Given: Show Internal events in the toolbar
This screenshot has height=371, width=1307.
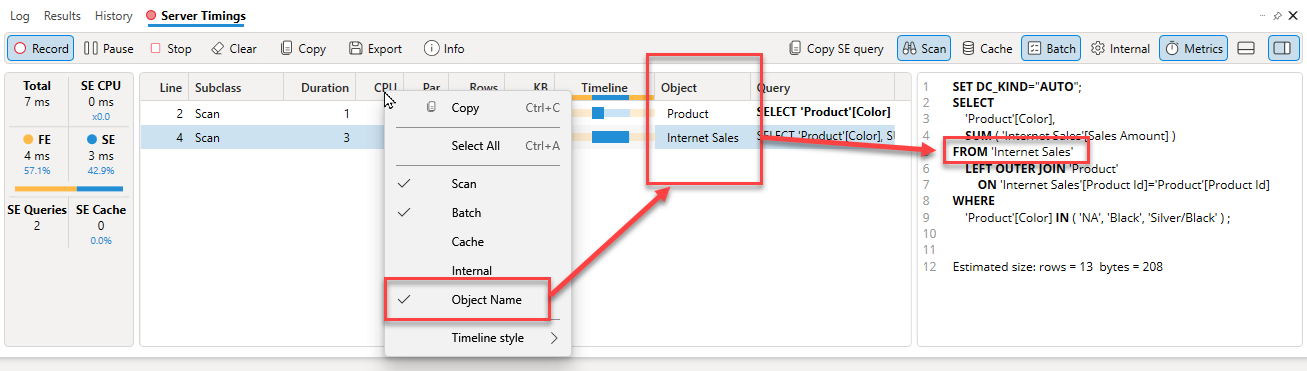Looking at the screenshot, I should click(1120, 48).
